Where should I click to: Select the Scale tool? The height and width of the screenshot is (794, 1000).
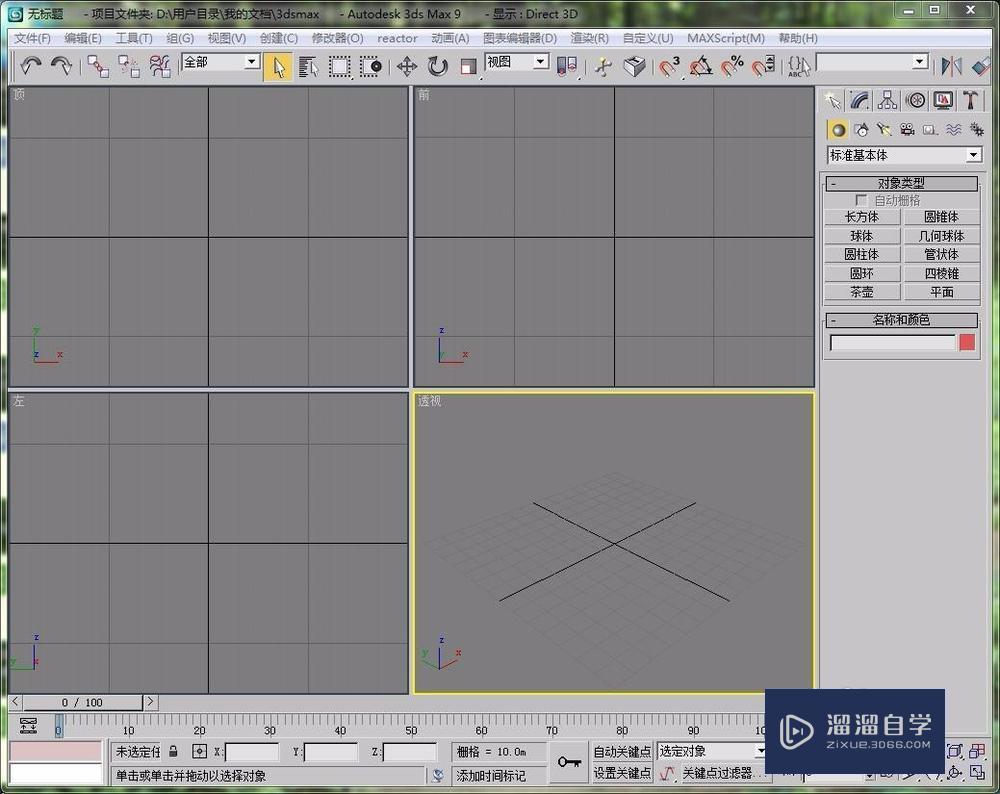click(468, 66)
